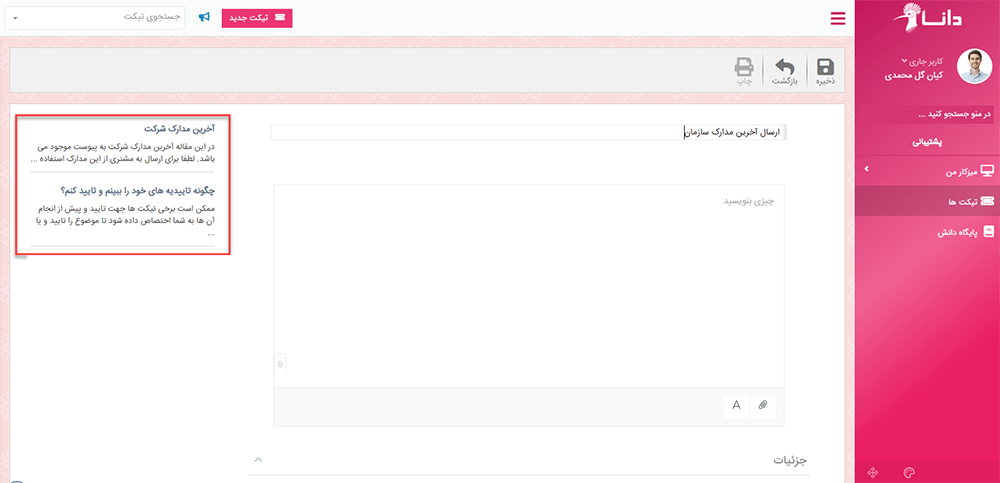Image resolution: width=1000 pixels, height=483 pixels.
Task: Open the article آخرین مدارک شرکت
Action: click(x=179, y=128)
